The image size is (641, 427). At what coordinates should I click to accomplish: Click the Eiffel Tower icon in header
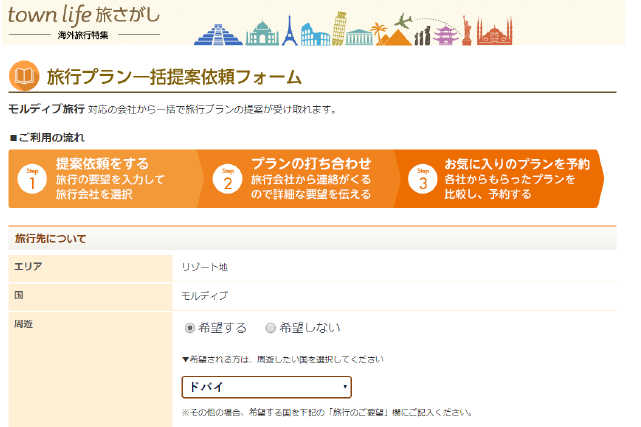click(291, 30)
